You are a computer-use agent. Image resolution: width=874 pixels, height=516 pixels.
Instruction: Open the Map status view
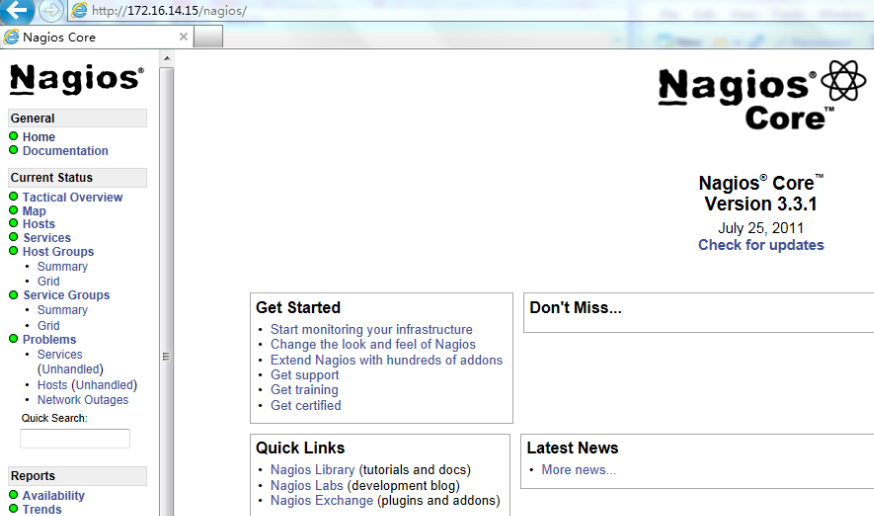[34, 211]
